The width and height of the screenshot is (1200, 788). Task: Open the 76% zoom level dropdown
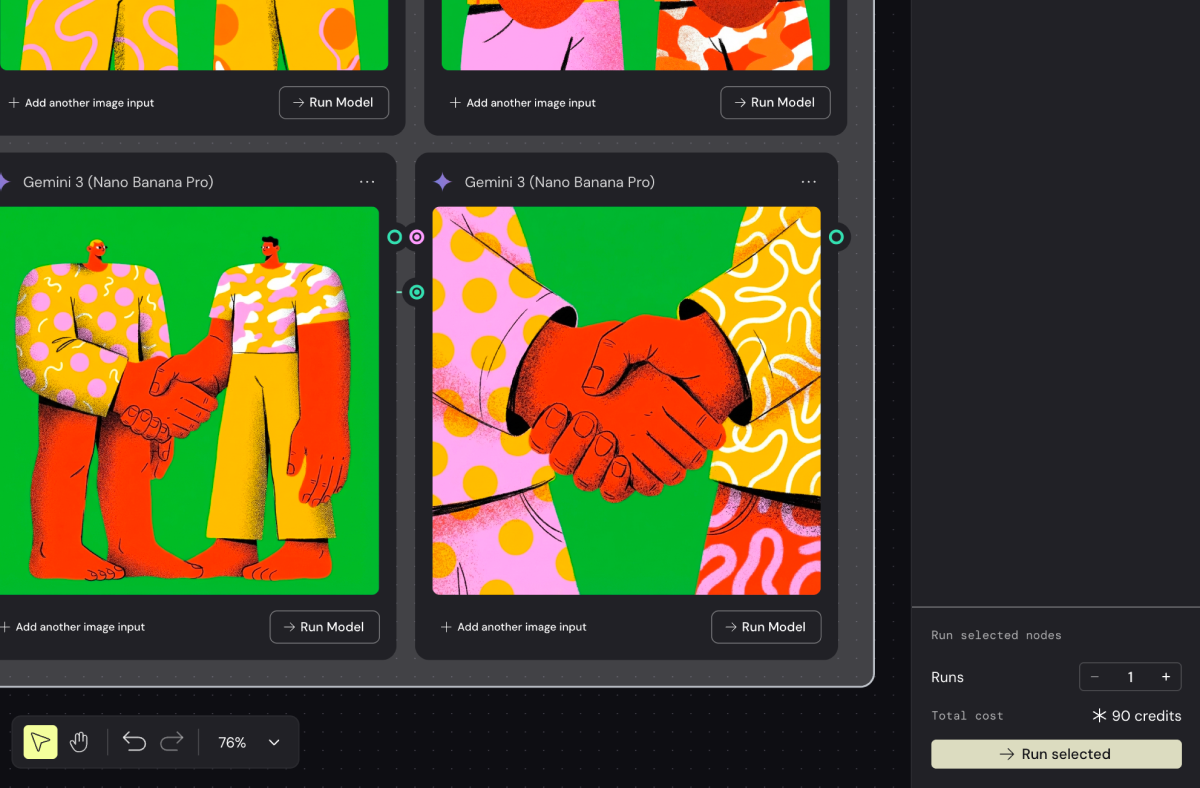tap(248, 742)
